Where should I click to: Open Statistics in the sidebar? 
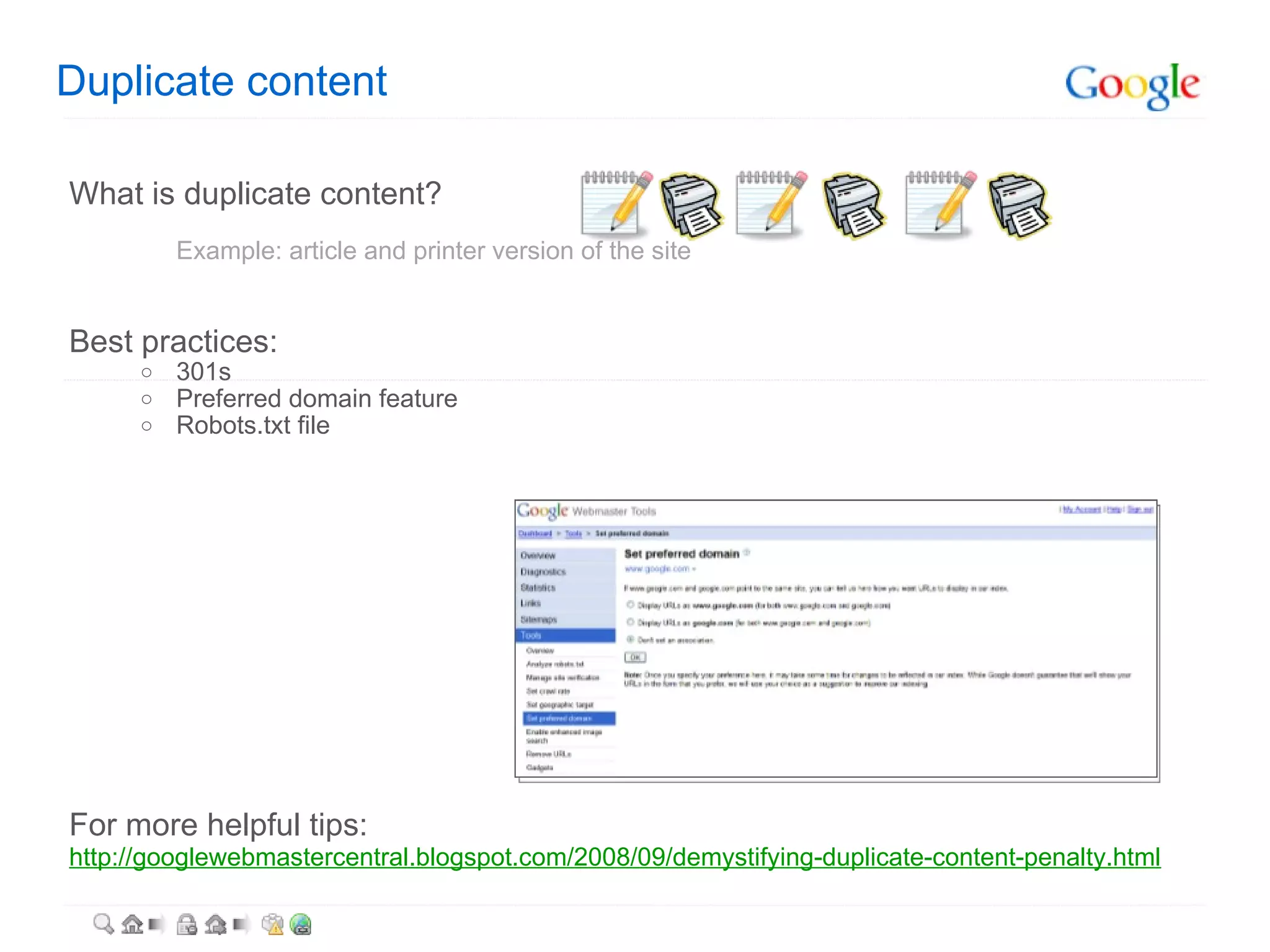tap(566, 588)
